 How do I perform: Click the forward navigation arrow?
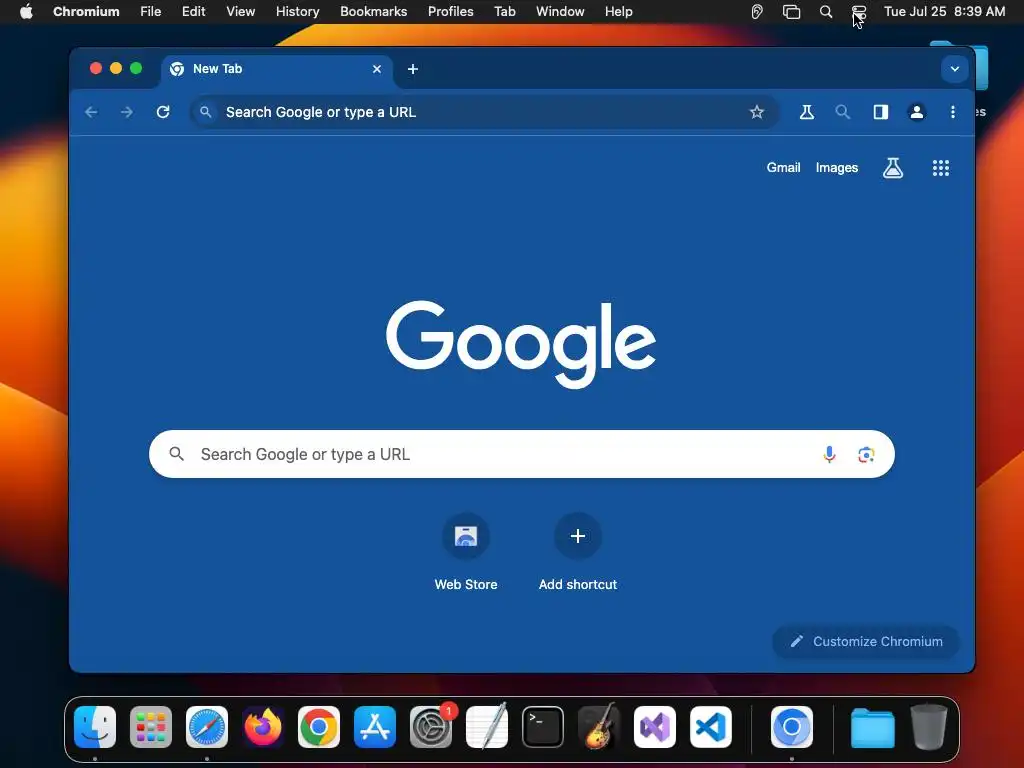tap(127, 112)
